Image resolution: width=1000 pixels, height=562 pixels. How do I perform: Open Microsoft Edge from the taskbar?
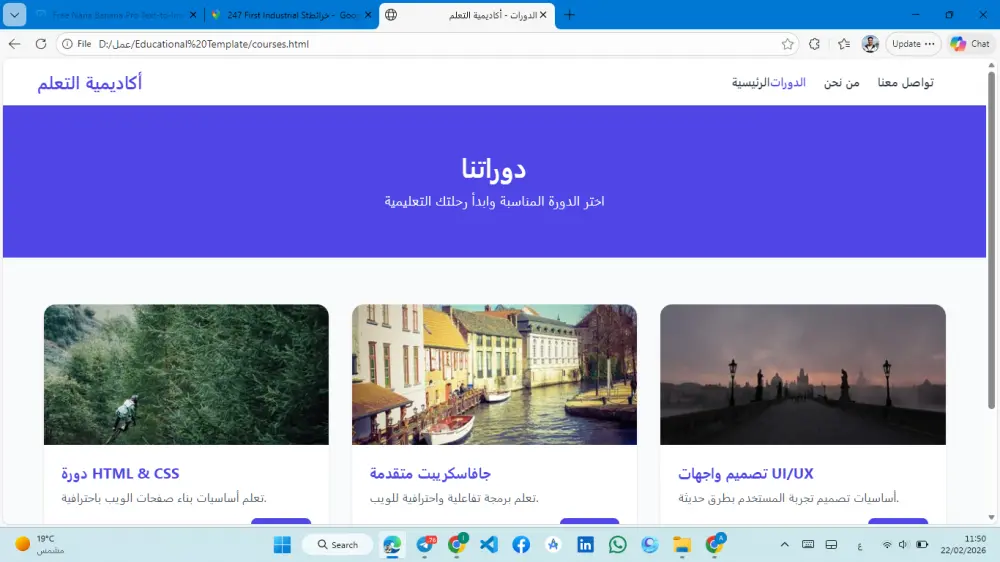tap(392, 545)
